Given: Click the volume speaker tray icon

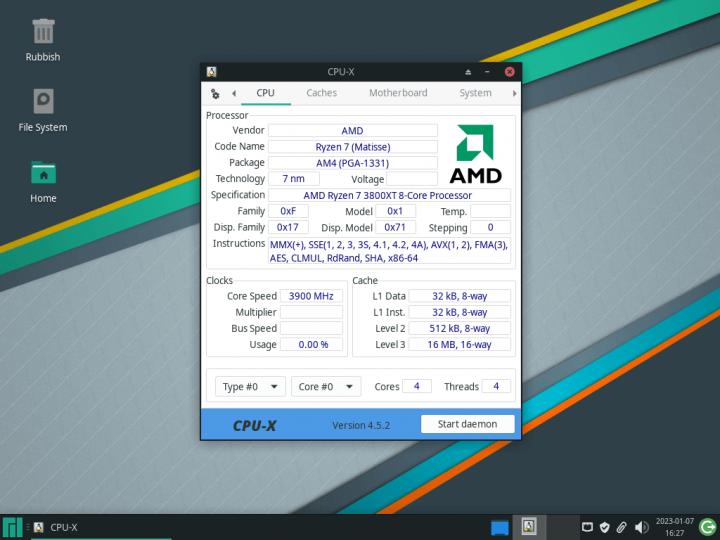Looking at the screenshot, I should 641,527.
